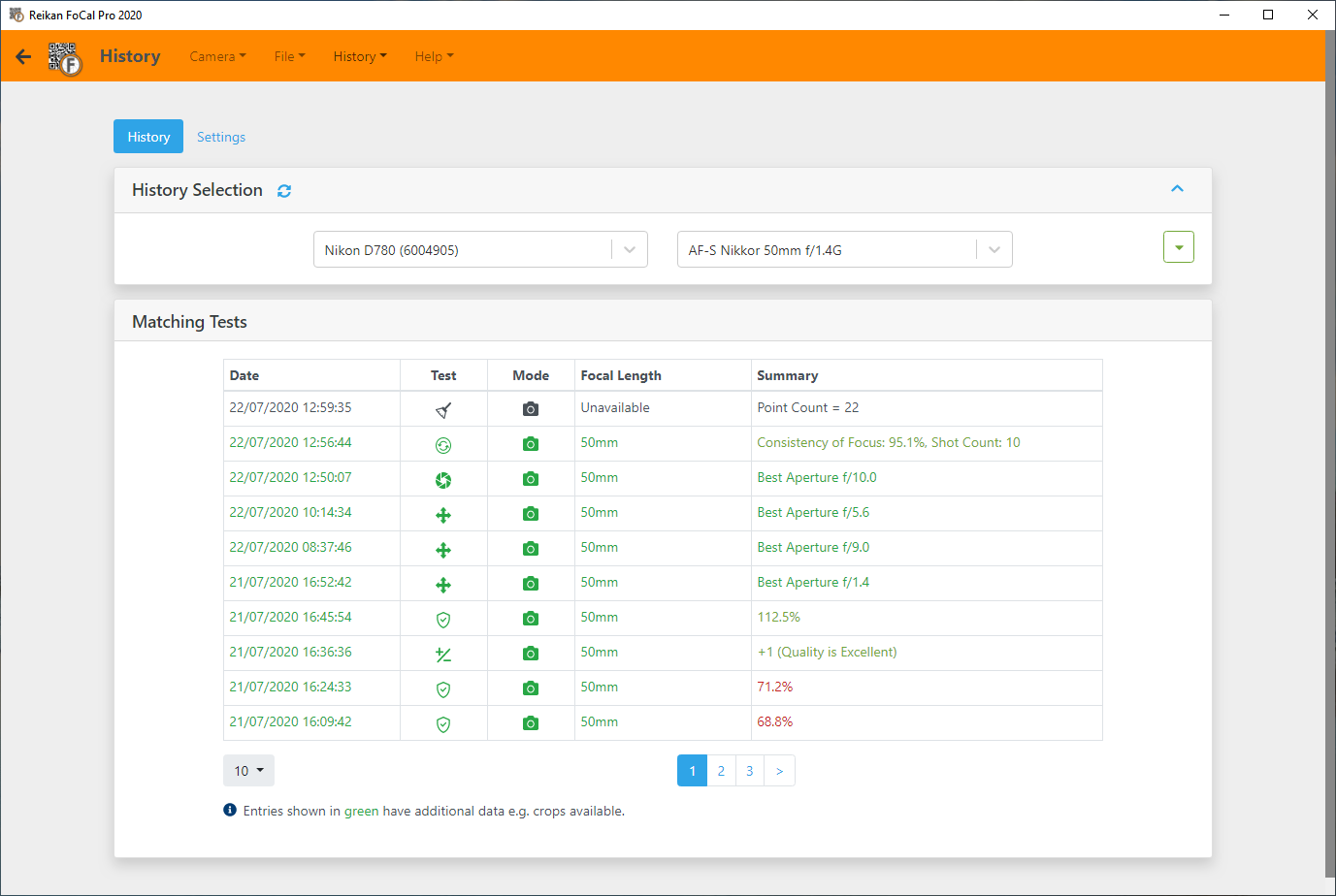The width and height of the screenshot is (1336, 896).
Task: Click the date 22/07/2020 12:56:44
Action: tap(290, 442)
